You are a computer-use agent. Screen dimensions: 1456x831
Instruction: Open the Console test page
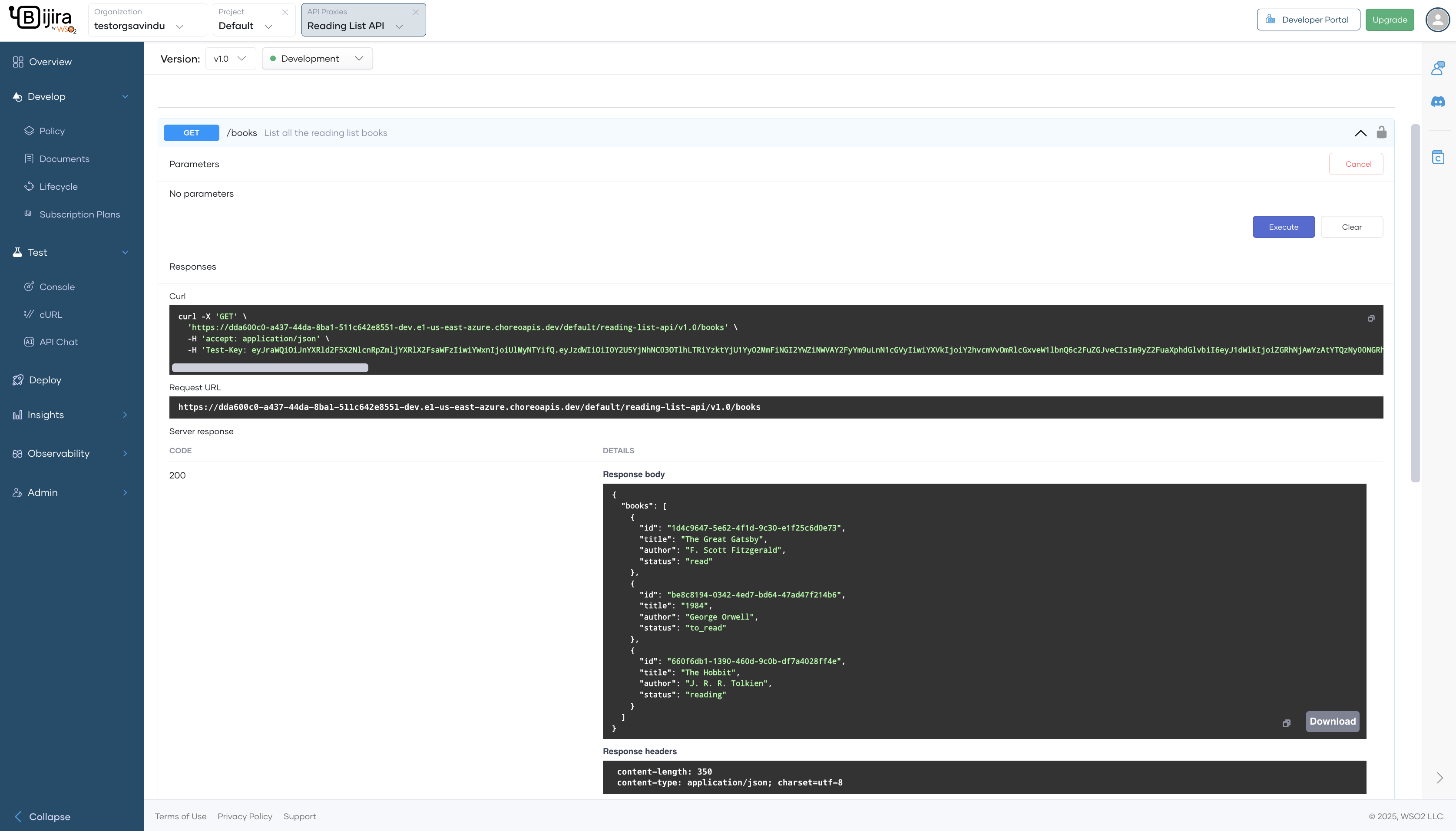tap(57, 287)
